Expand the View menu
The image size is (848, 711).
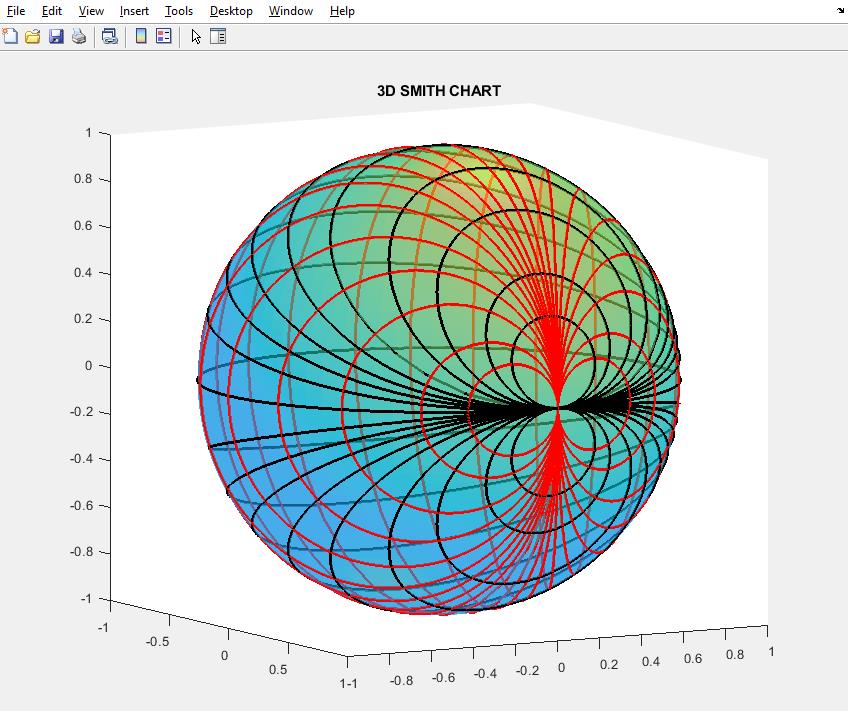coord(91,11)
